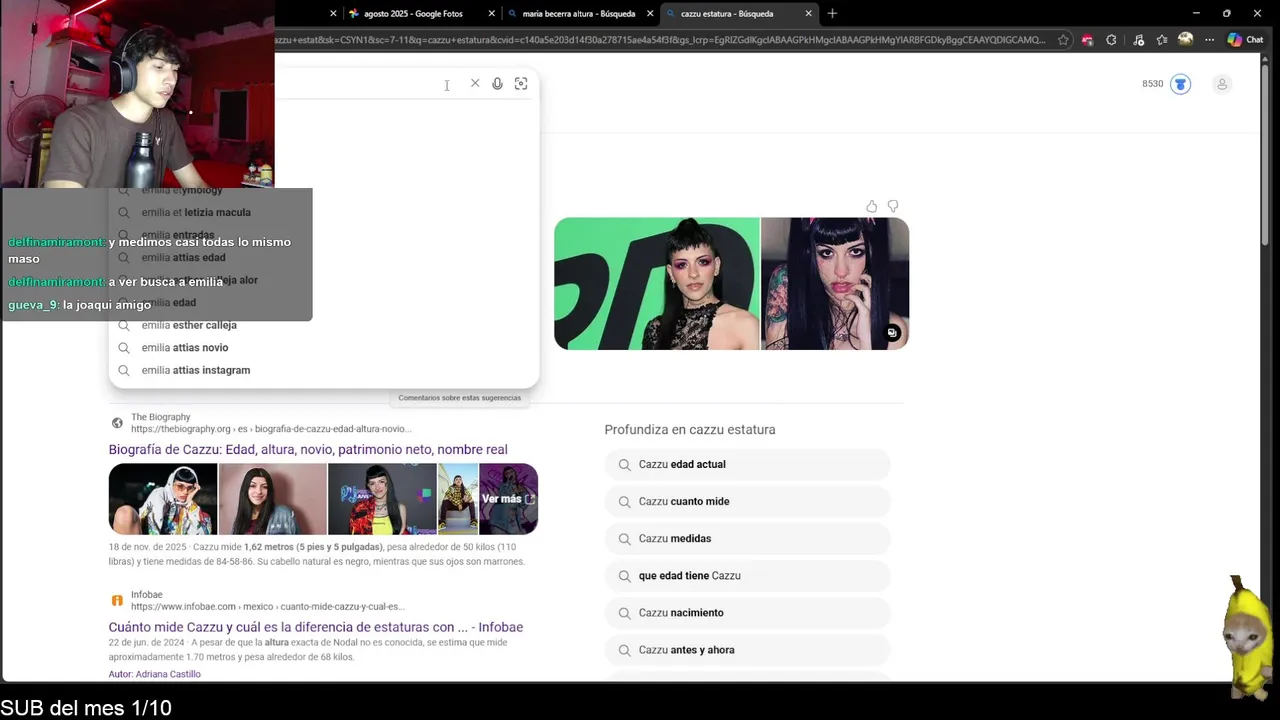
Task: Click Comentarios sobre estas sugerencias
Action: tap(459, 398)
